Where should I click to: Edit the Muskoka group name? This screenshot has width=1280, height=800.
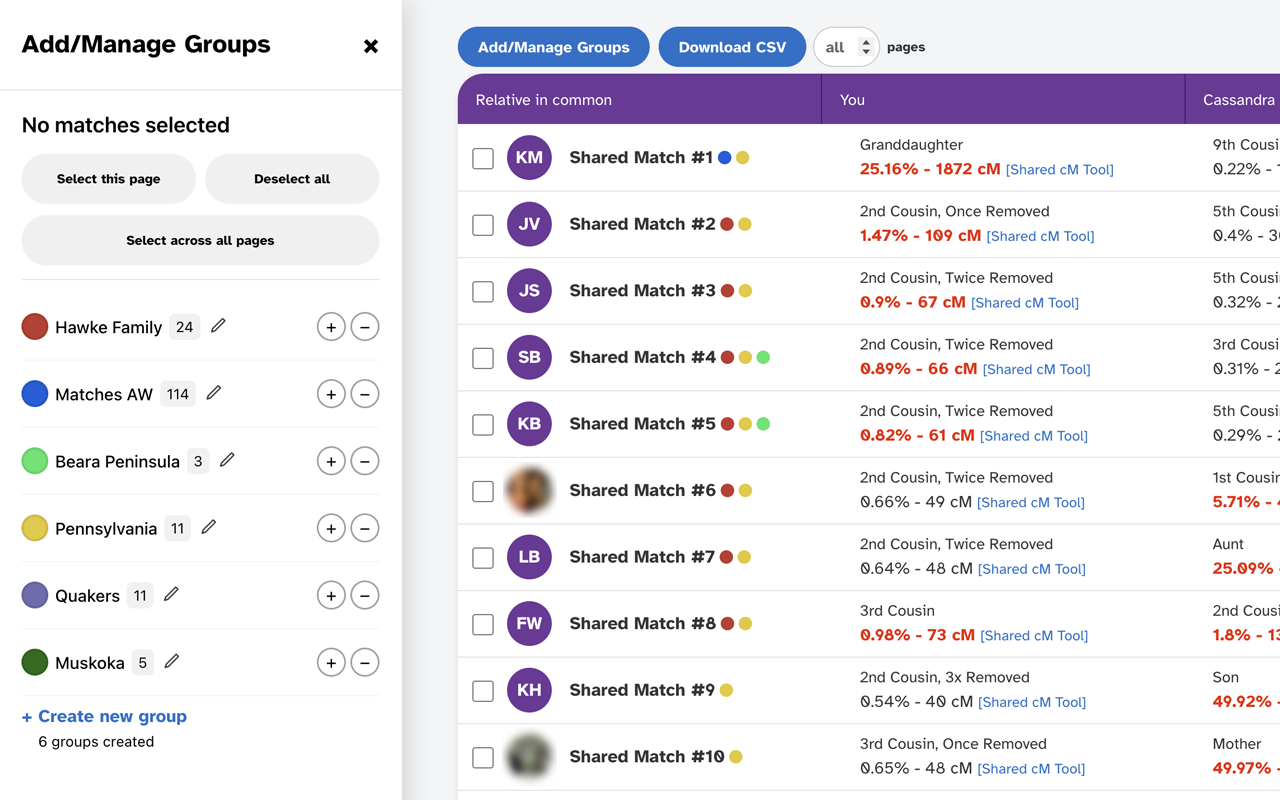coord(172,660)
